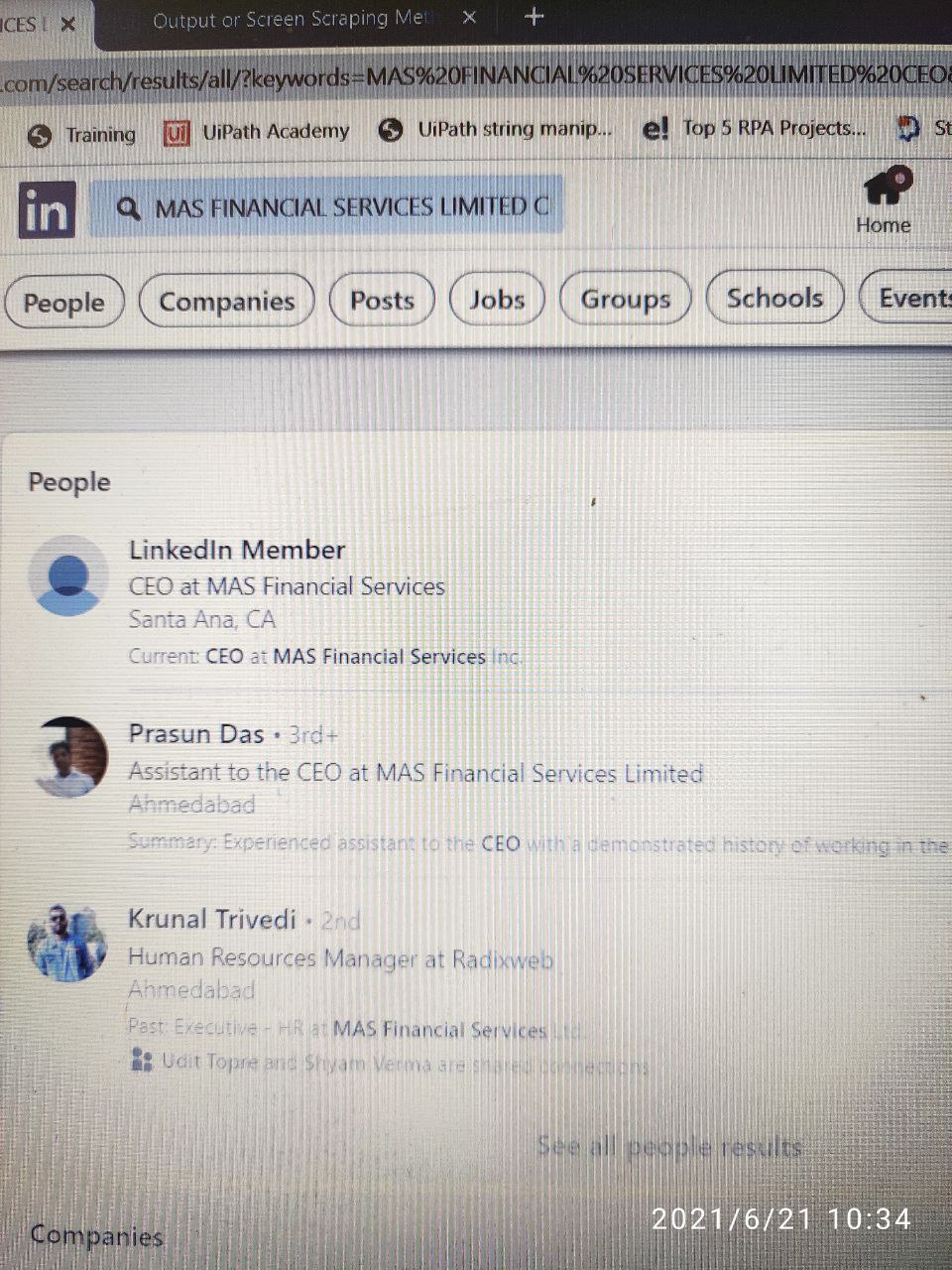Select the Jobs filter pill
952x1270 pixels.
click(x=497, y=299)
